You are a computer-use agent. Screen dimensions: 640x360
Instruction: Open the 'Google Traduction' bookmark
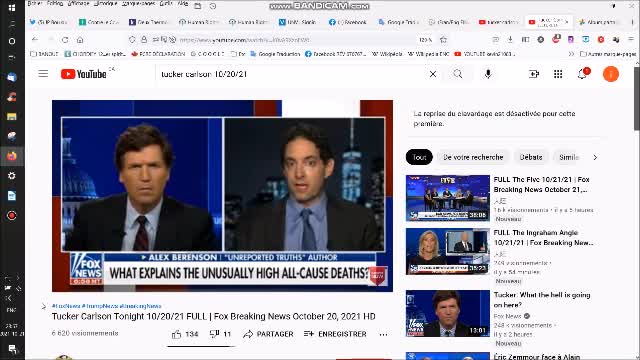pyautogui.click(x=275, y=53)
